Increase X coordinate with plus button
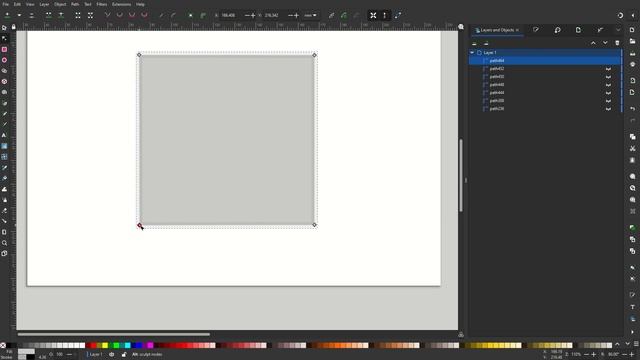 [253, 15]
